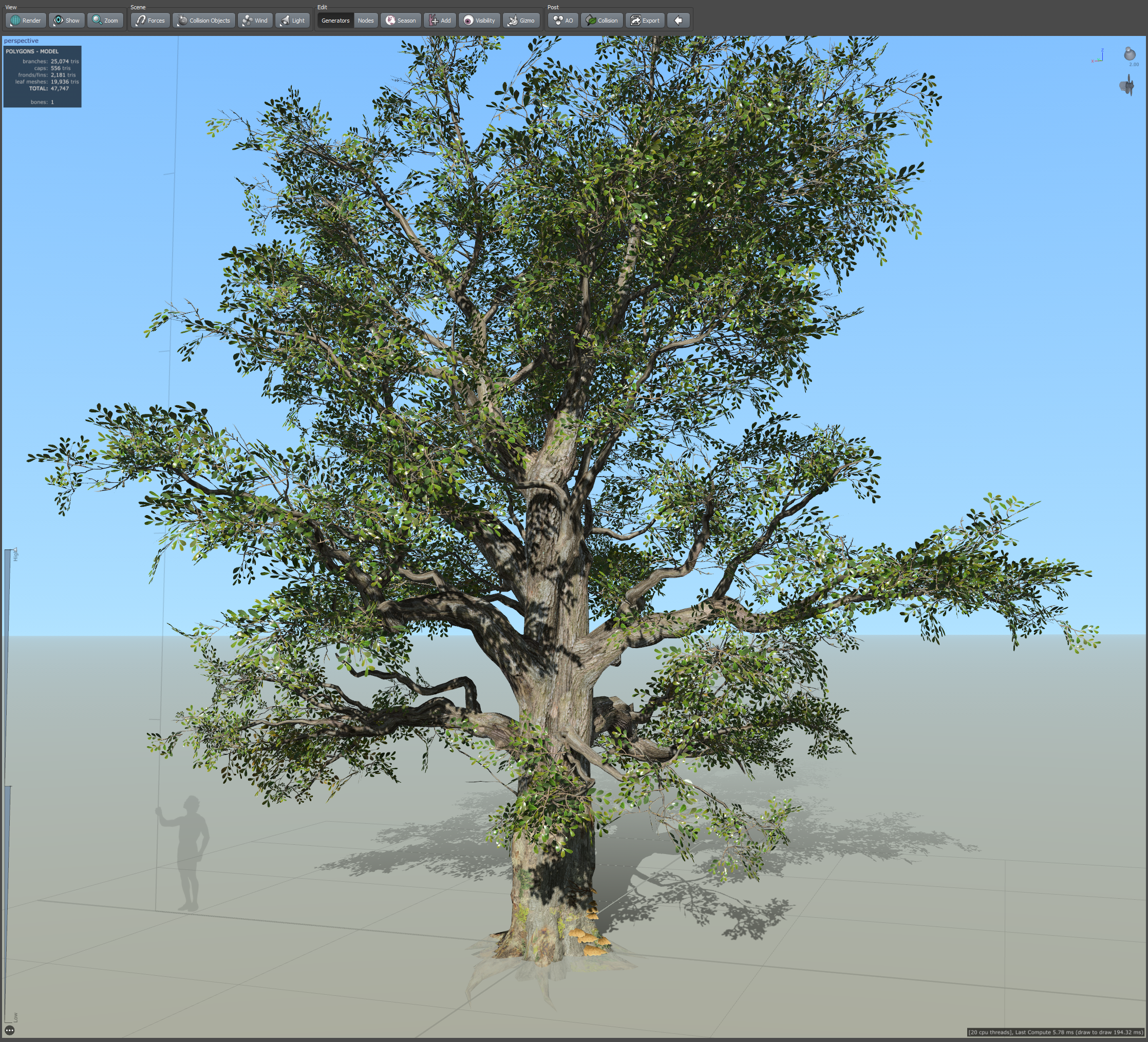Toggle the Wind fan button
This screenshot has height=1042, width=1148.
(x=255, y=21)
